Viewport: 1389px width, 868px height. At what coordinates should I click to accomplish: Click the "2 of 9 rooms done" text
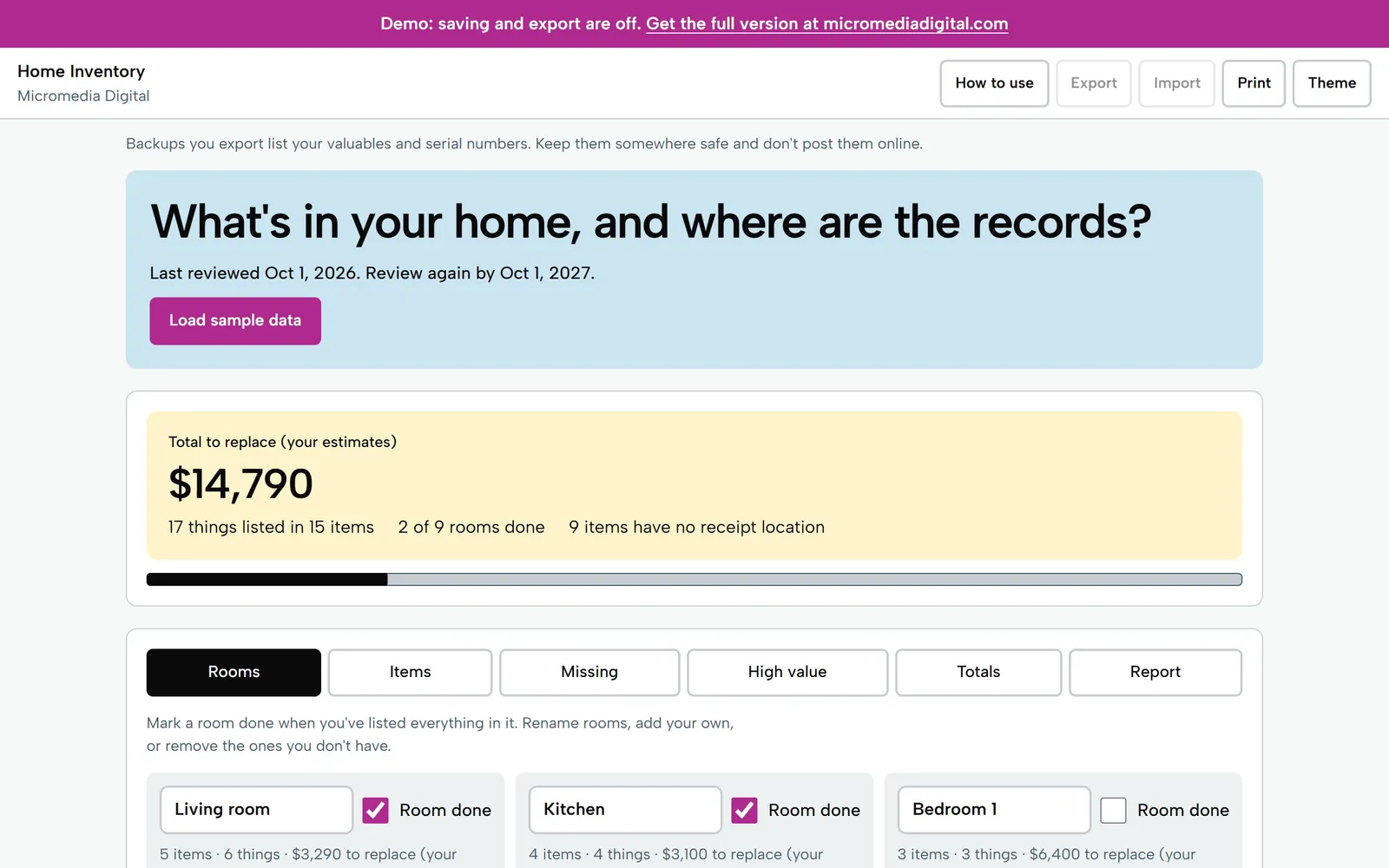coord(471,527)
